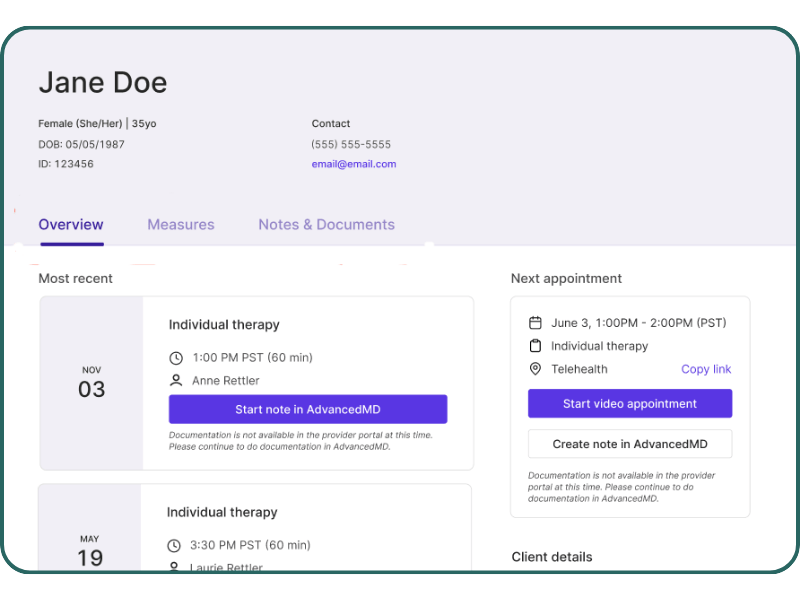The image size is (800, 600).
Task: Click the Jane Doe name heading
Action: [x=103, y=82]
